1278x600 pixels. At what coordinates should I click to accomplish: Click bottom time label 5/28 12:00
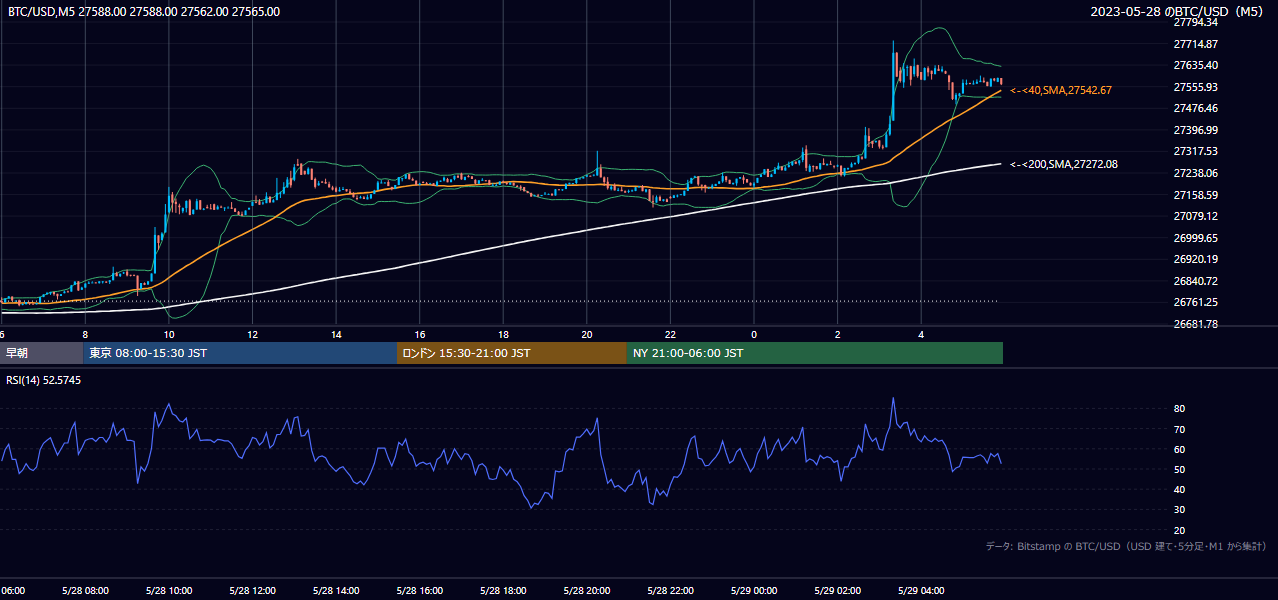tap(252, 591)
